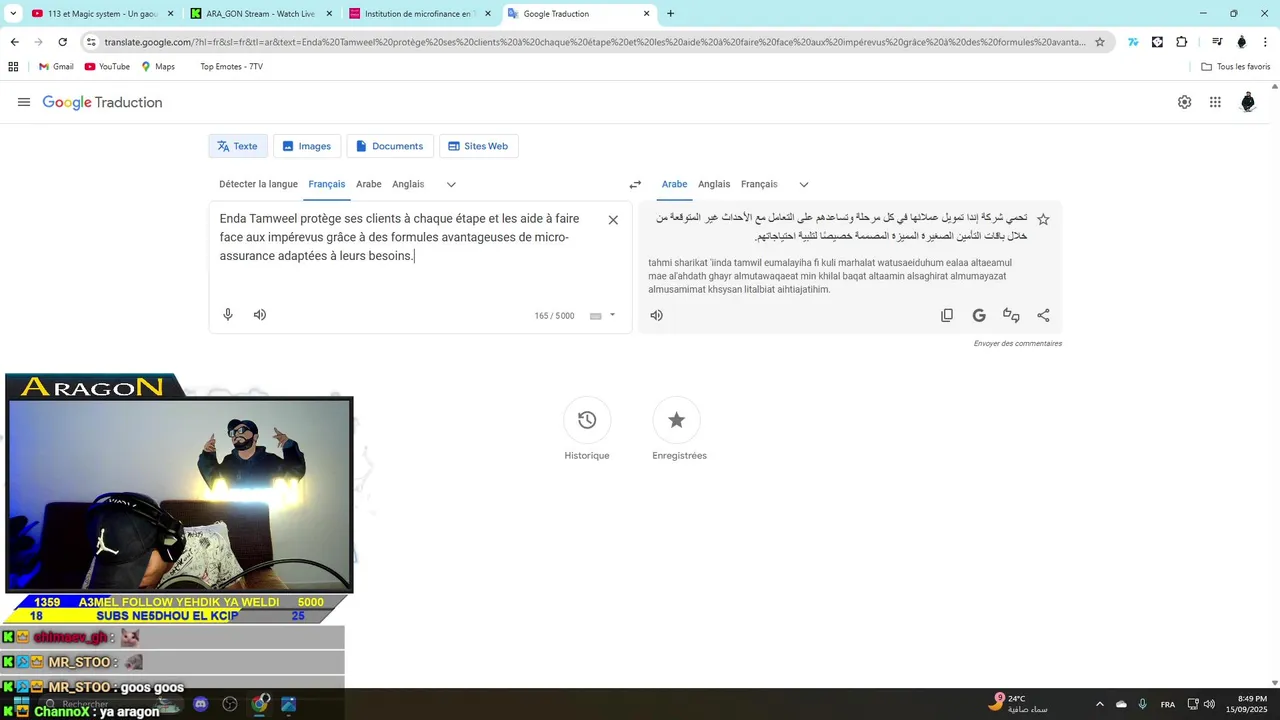Open the 7TV extension icon
The image size is (1280, 720).
1133,42
